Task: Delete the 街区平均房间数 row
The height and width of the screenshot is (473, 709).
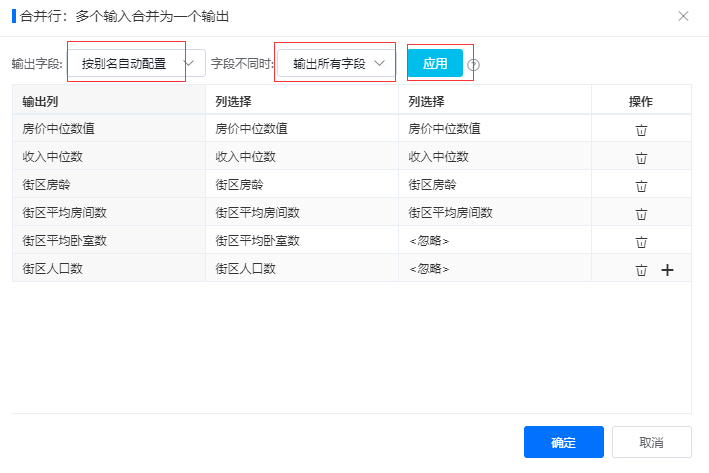Action: [641, 214]
